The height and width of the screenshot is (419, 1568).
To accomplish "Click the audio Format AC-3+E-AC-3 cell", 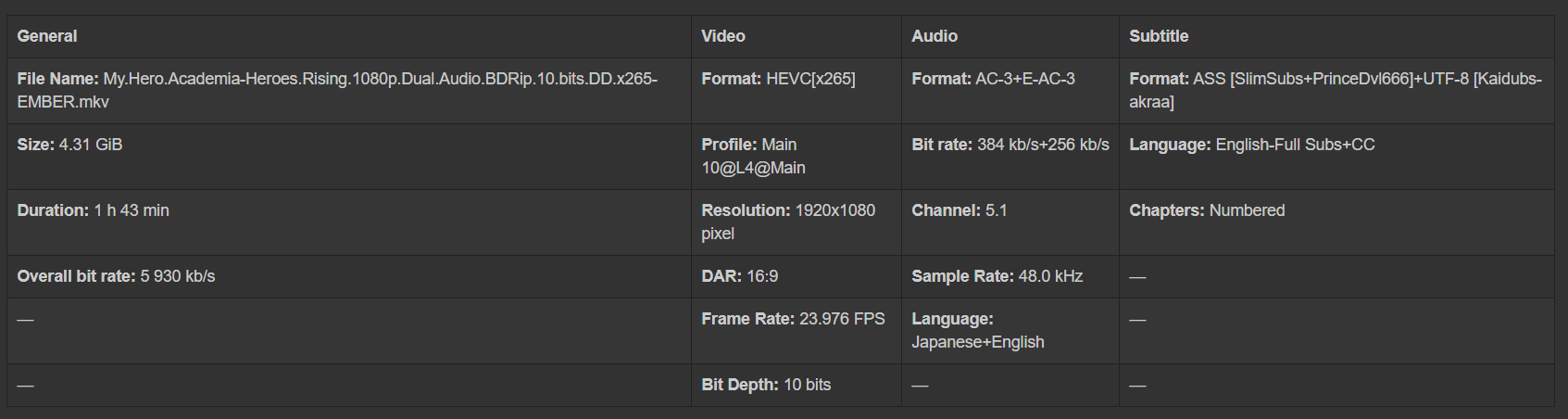I will (994, 79).
